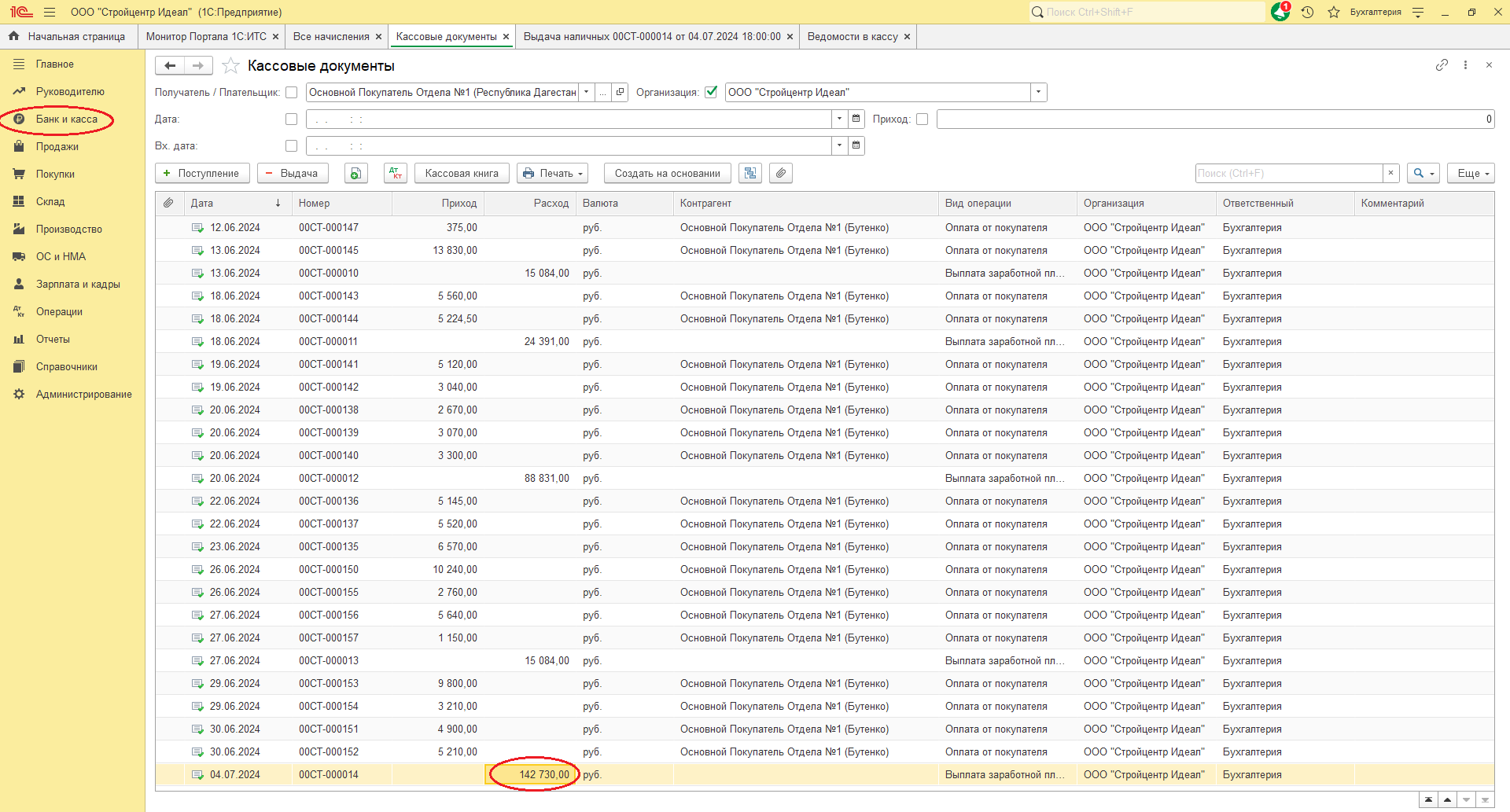Click the Дт/Кт postings icon
The image size is (1510, 812).
[396, 174]
